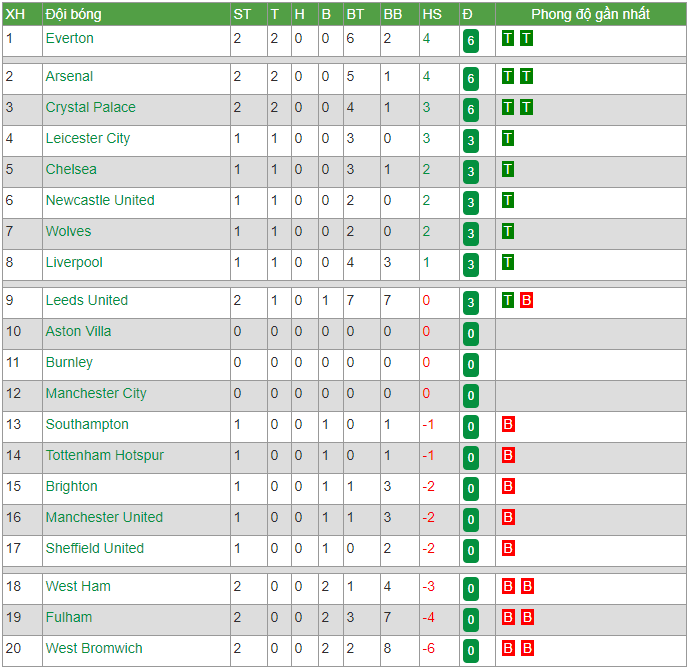The width and height of the screenshot is (690, 670).
Task: Click Chelsea's green points badge showing 3
Action: [470, 172]
